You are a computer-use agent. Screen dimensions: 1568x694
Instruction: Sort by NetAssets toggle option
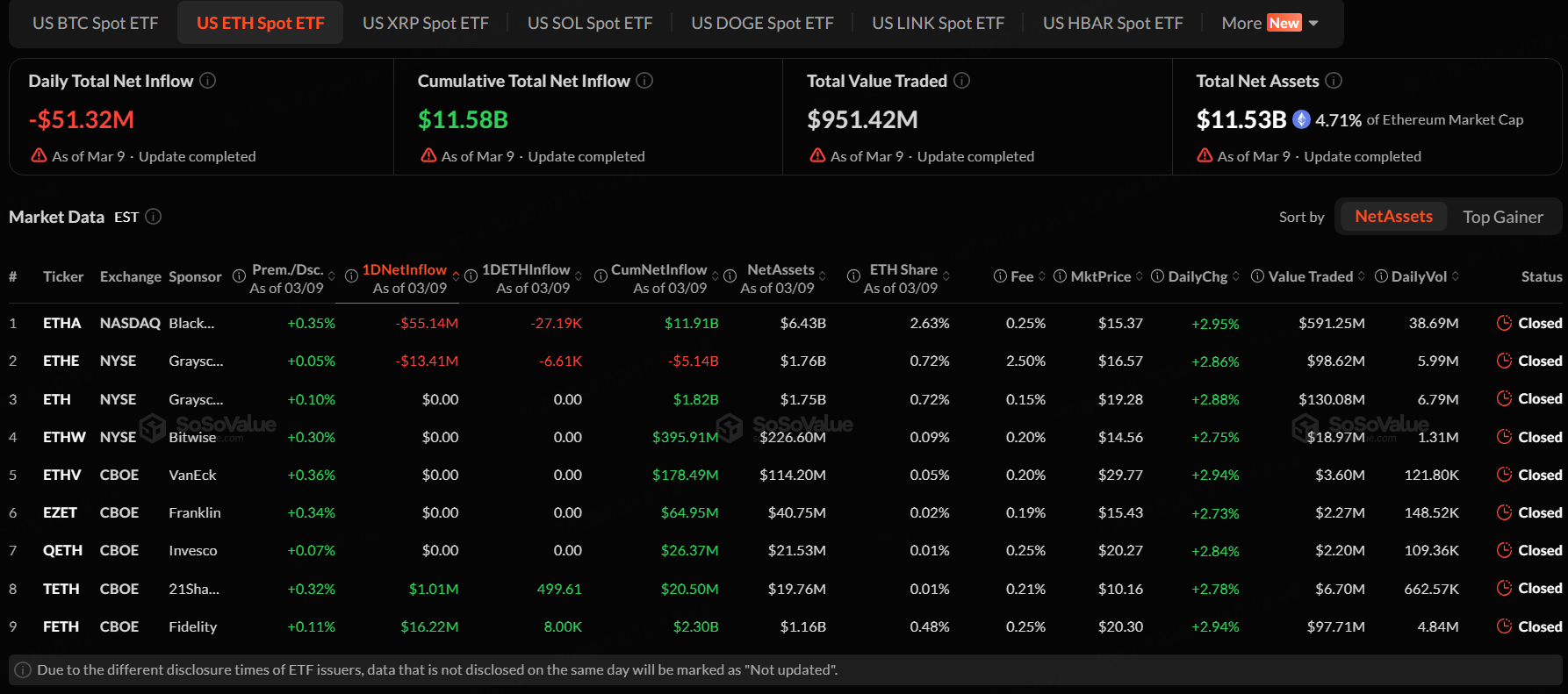pos(1392,217)
